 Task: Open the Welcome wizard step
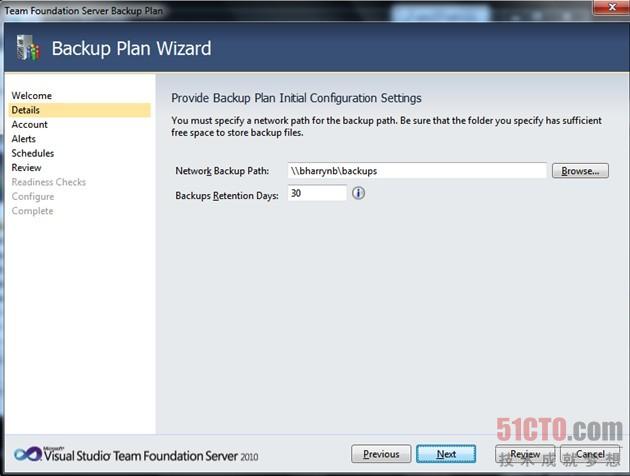[x=32, y=96]
